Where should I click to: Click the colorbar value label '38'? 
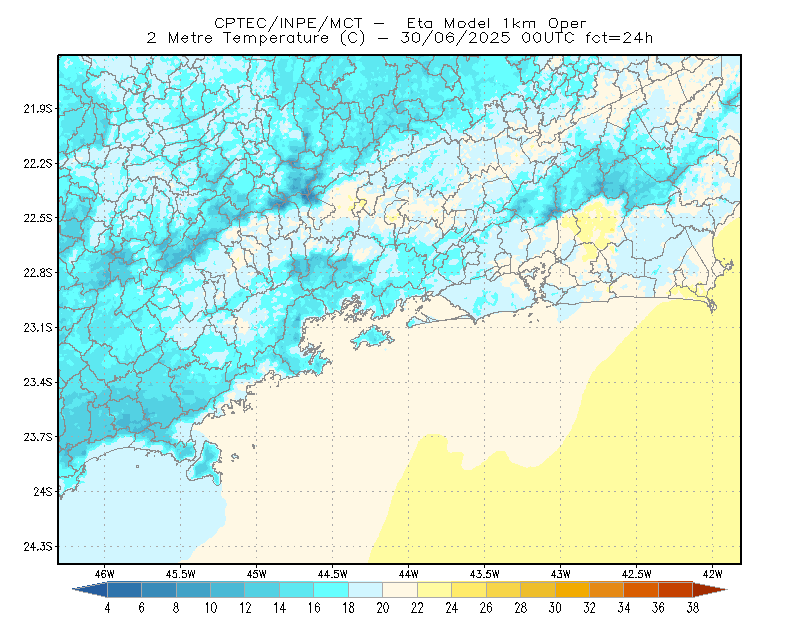[x=692, y=608]
